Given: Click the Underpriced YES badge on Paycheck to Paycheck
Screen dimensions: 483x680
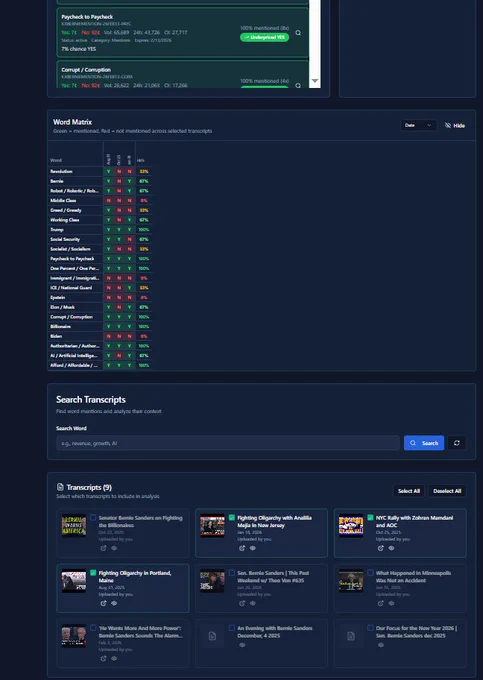Looking at the screenshot, I should [264, 37].
